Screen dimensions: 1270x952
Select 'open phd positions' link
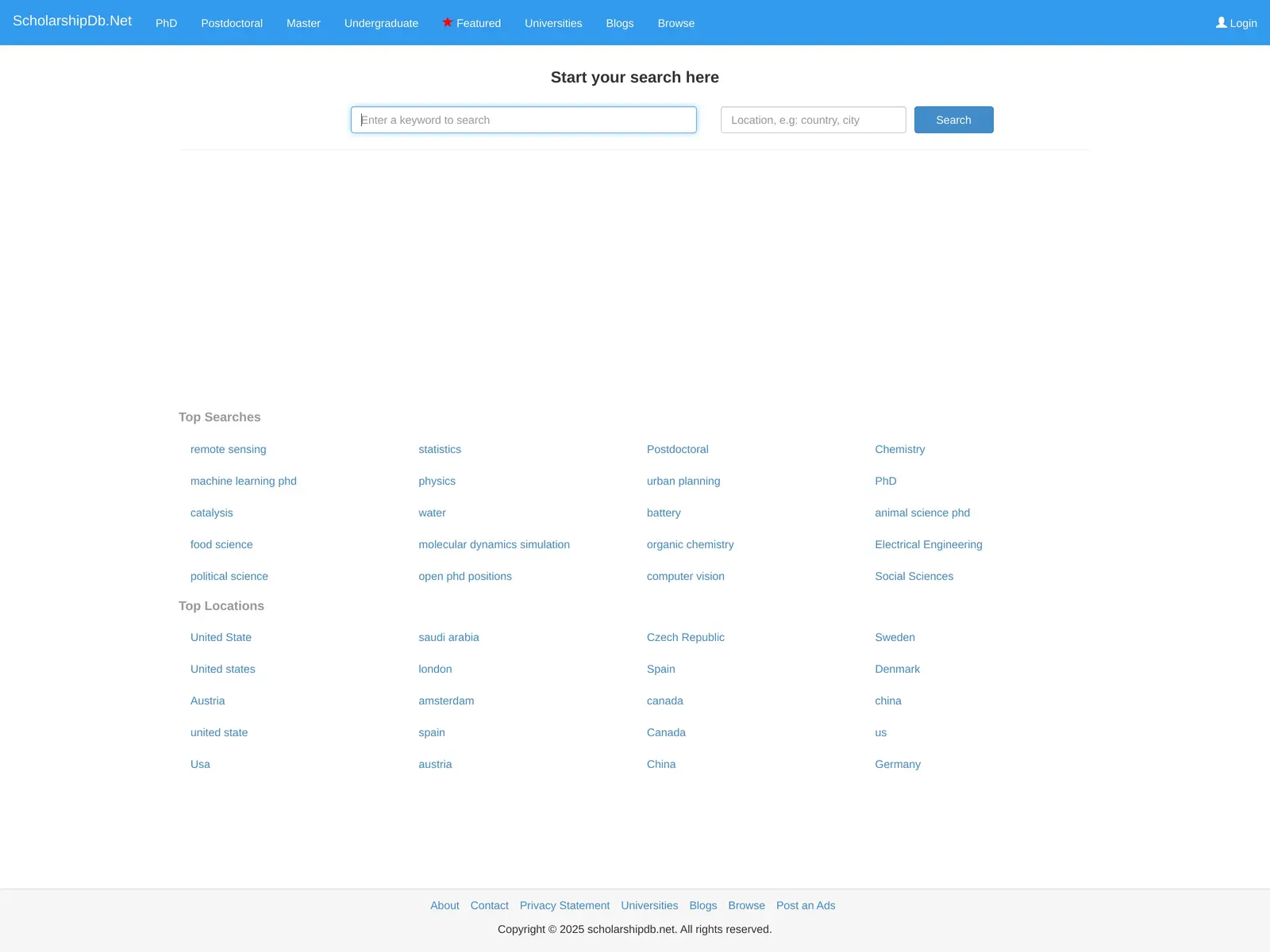pos(465,576)
